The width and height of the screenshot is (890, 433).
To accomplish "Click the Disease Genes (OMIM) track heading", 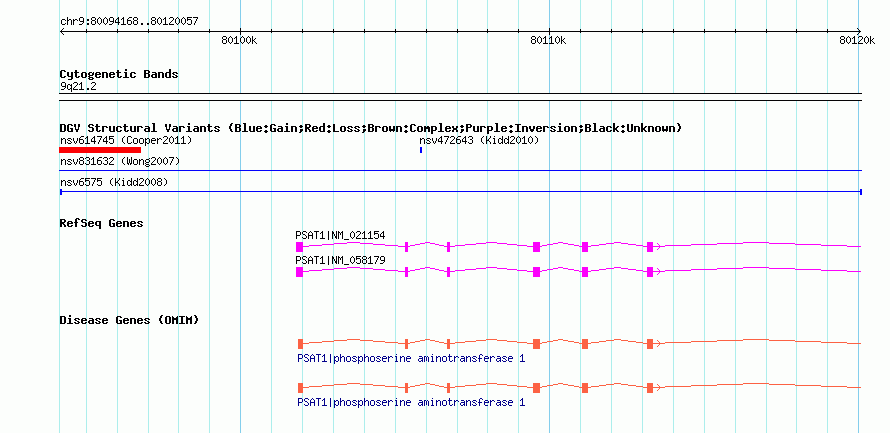I will [129, 320].
